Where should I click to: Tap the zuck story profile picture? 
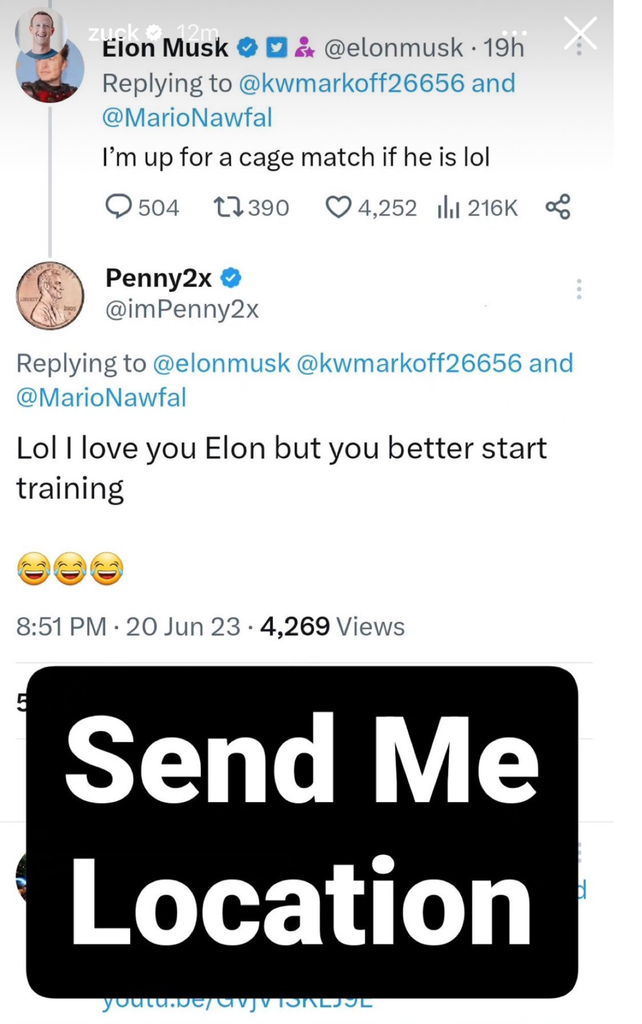tap(41, 33)
